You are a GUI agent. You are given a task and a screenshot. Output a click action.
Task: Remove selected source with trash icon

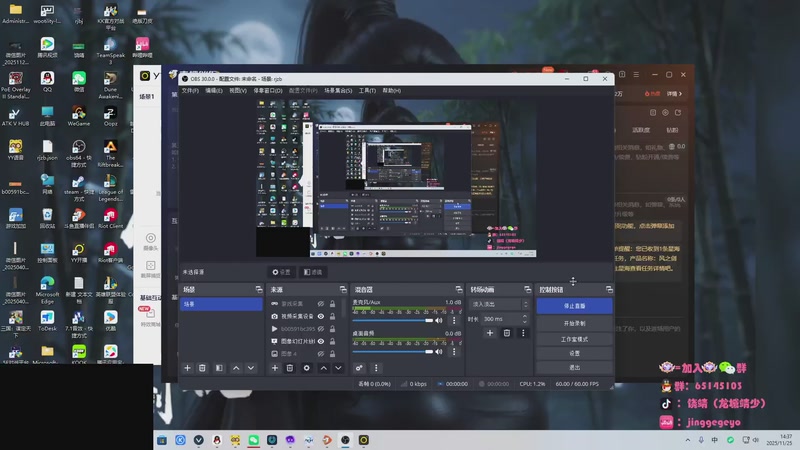click(290, 368)
